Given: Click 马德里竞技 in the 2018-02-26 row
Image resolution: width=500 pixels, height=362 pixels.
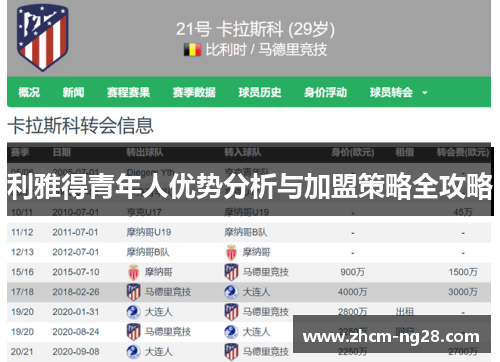Looking at the screenshot, I should pos(168,292).
